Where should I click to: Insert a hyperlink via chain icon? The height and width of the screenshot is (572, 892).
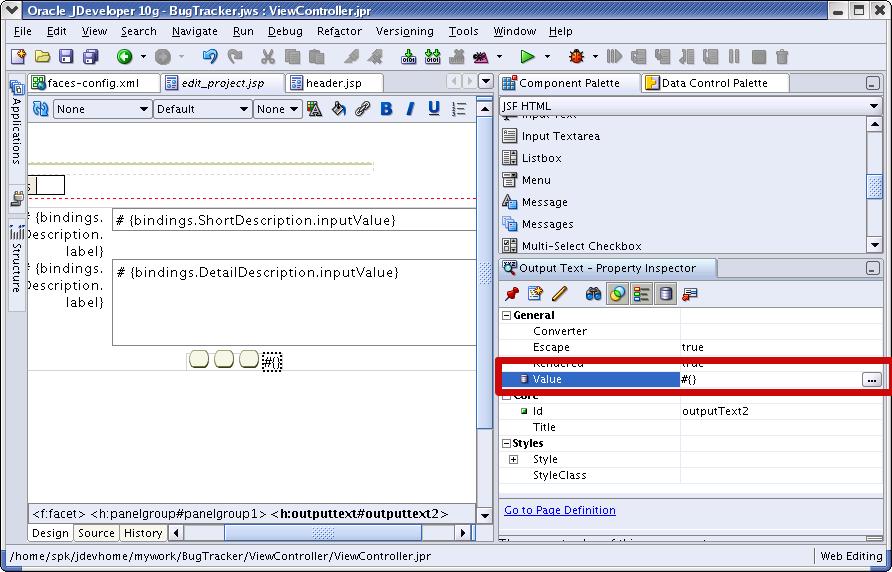point(362,109)
